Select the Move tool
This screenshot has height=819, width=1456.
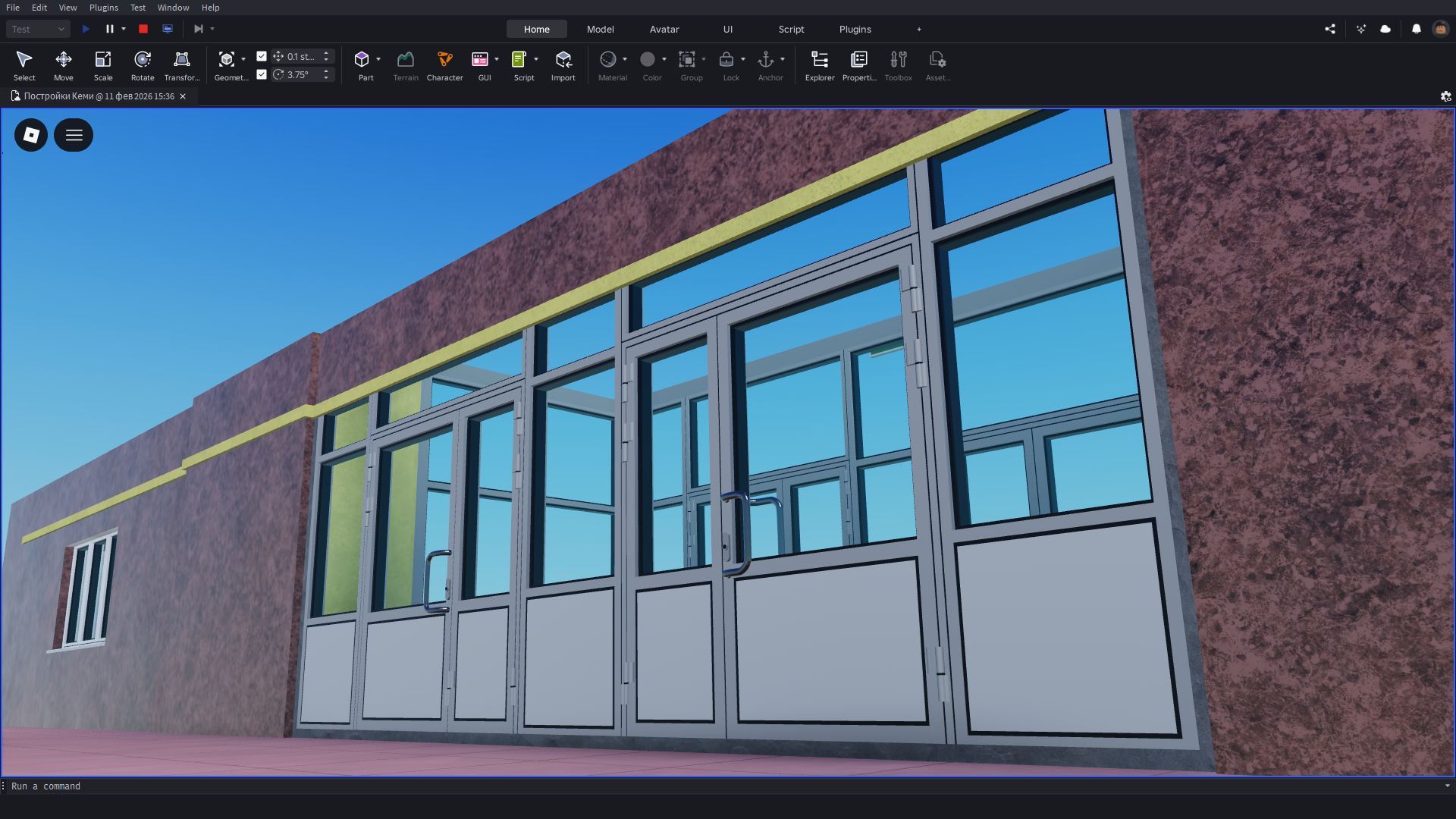pyautogui.click(x=64, y=65)
